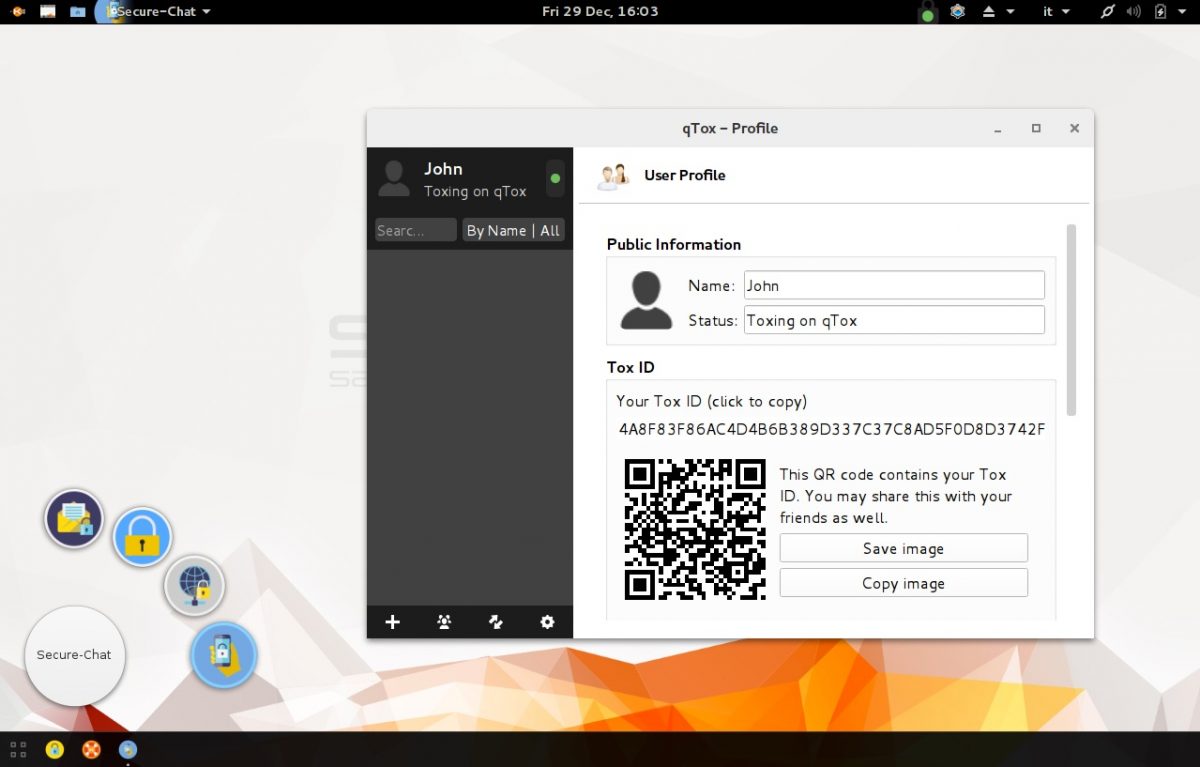Click John's name in the sidebar
The image size is (1200, 767).
click(x=443, y=168)
